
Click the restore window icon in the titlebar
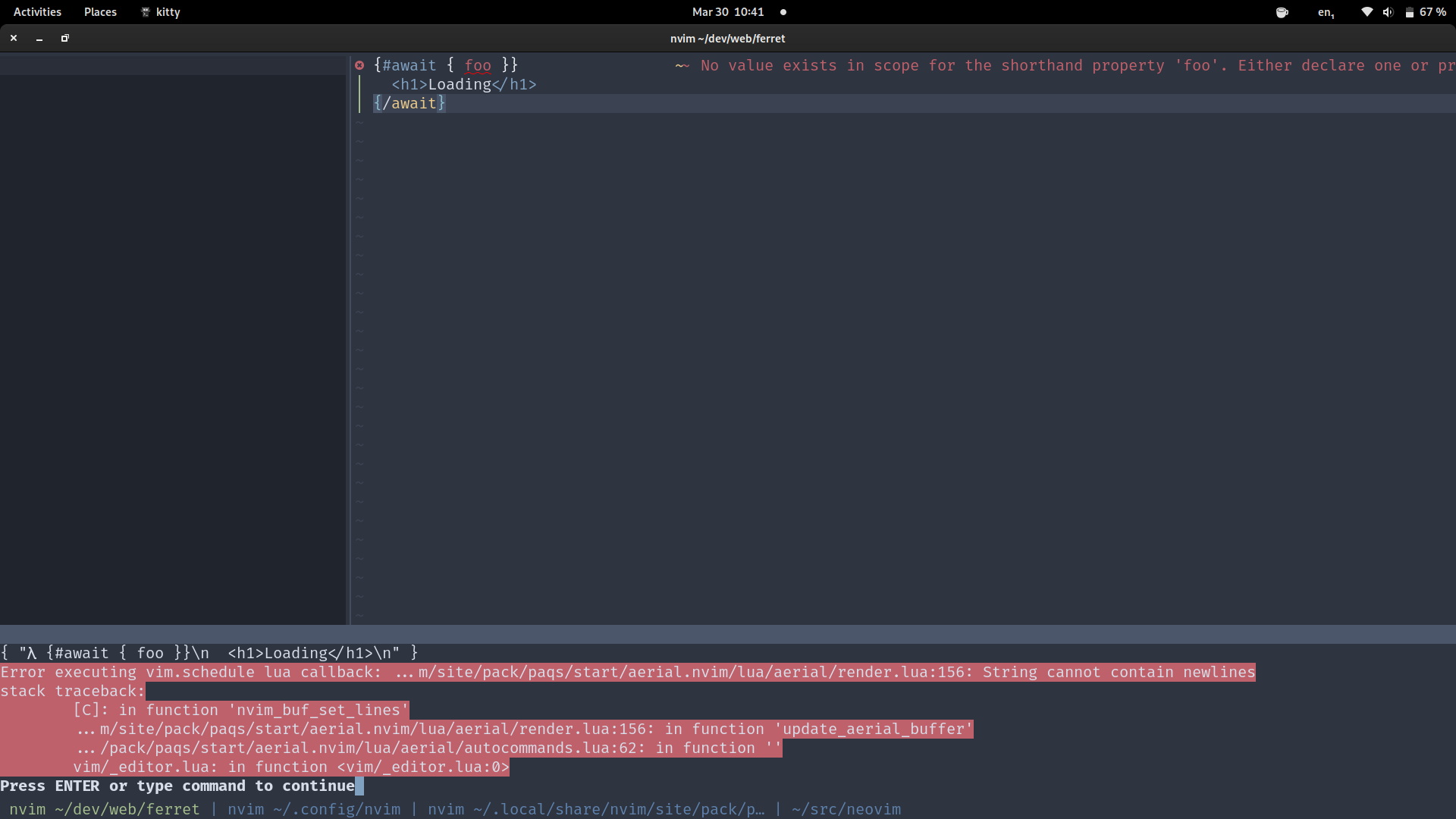[x=64, y=38]
